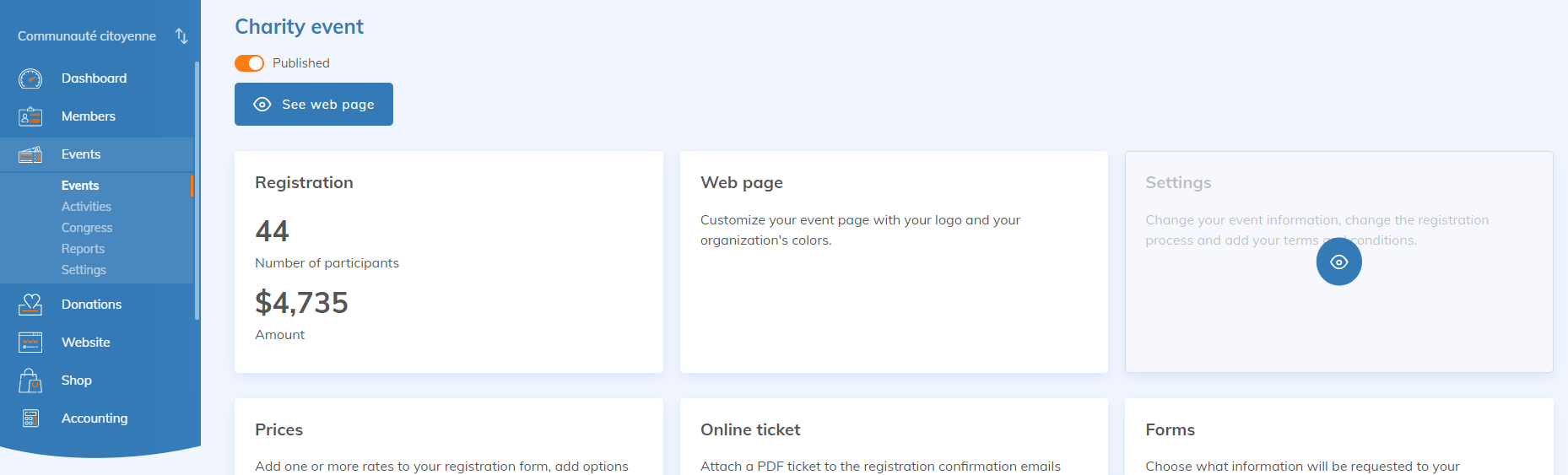Collapse the Events menu section

click(x=81, y=154)
